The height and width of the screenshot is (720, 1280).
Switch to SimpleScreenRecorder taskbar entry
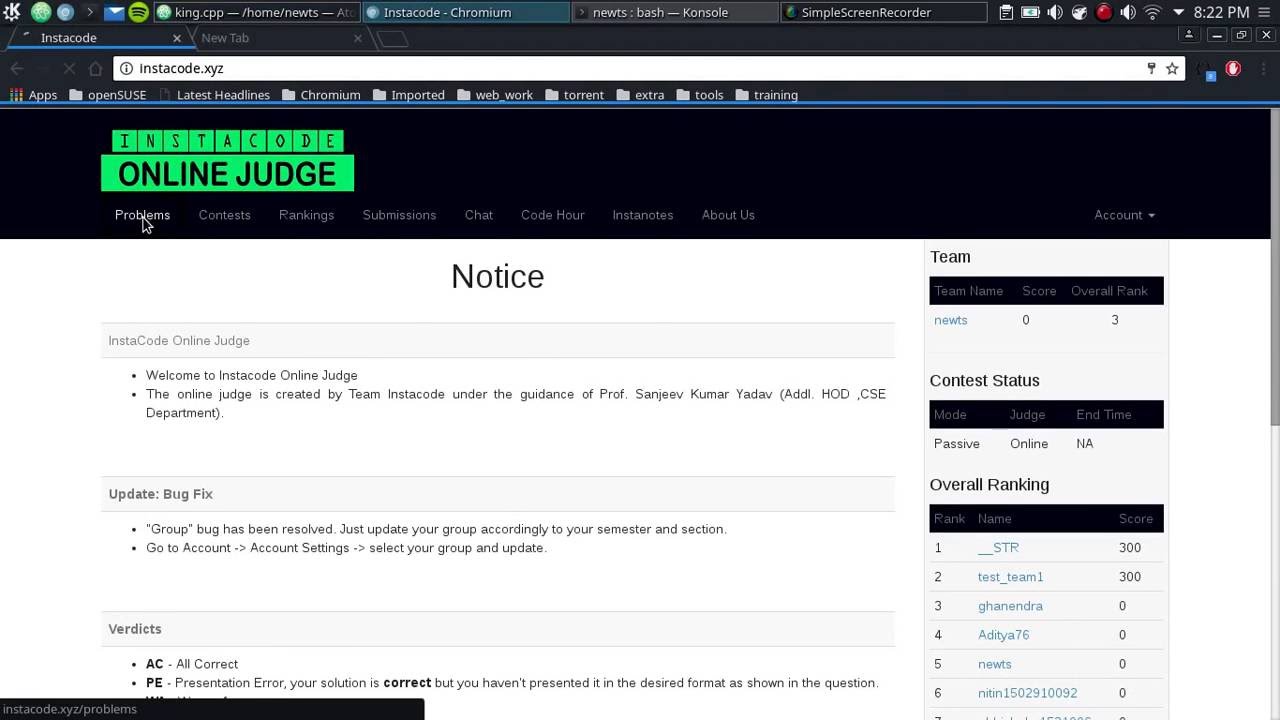[x=884, y=12]
